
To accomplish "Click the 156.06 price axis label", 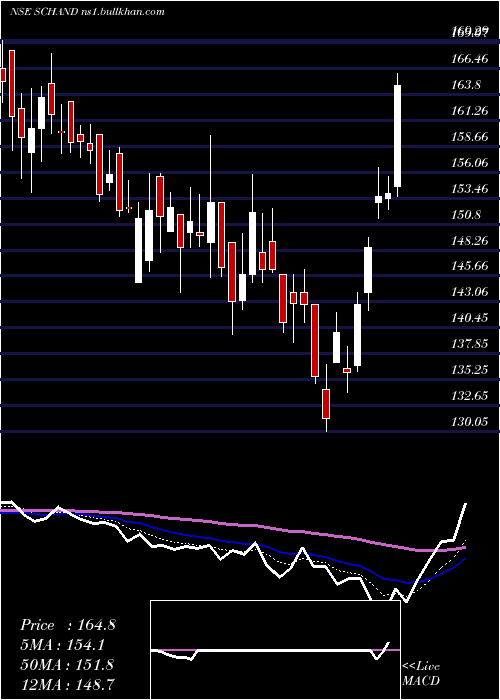I will [469, 162].
